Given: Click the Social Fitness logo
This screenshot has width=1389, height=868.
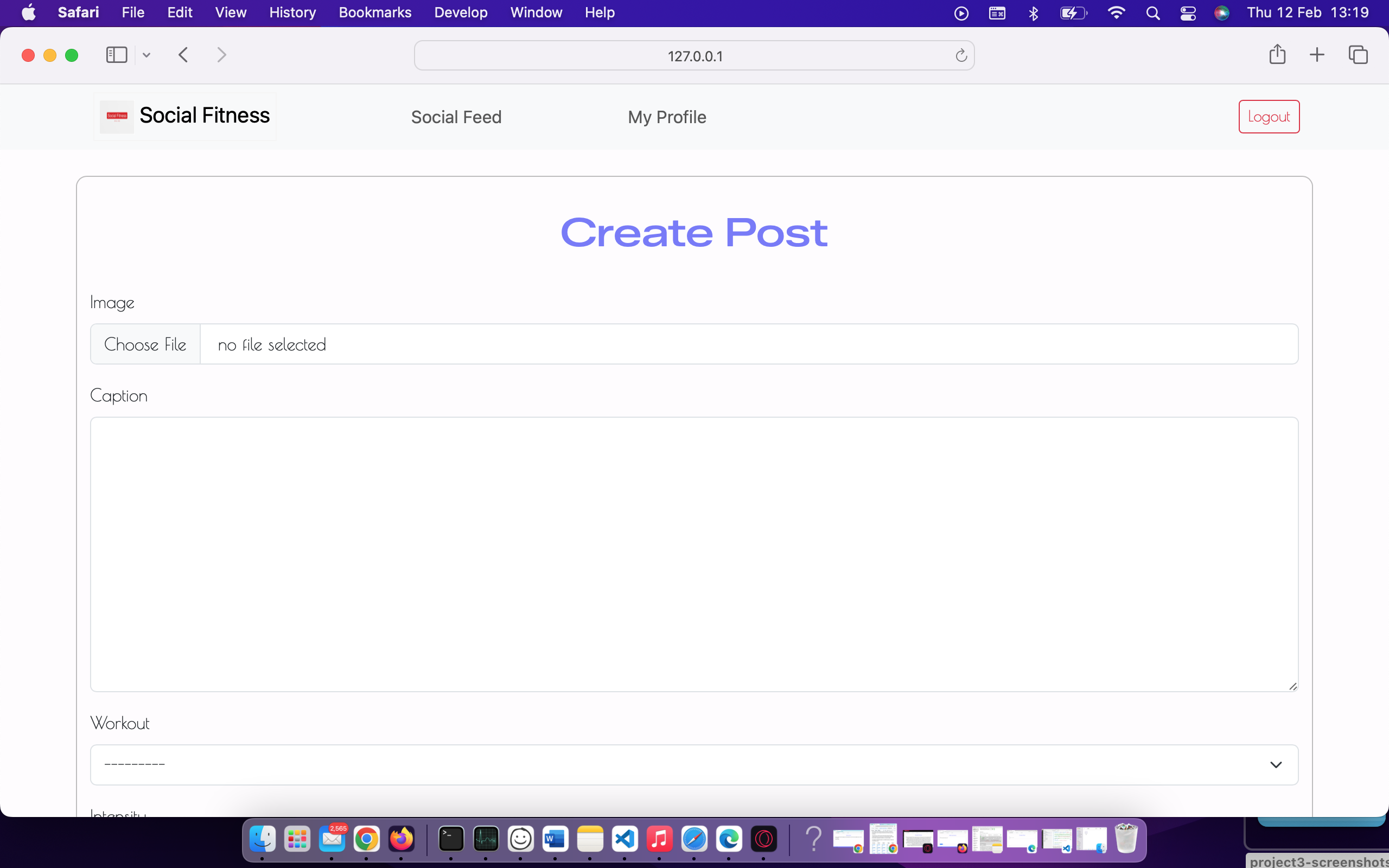Looking at the screenshot, I should click(x=116, y=116).
